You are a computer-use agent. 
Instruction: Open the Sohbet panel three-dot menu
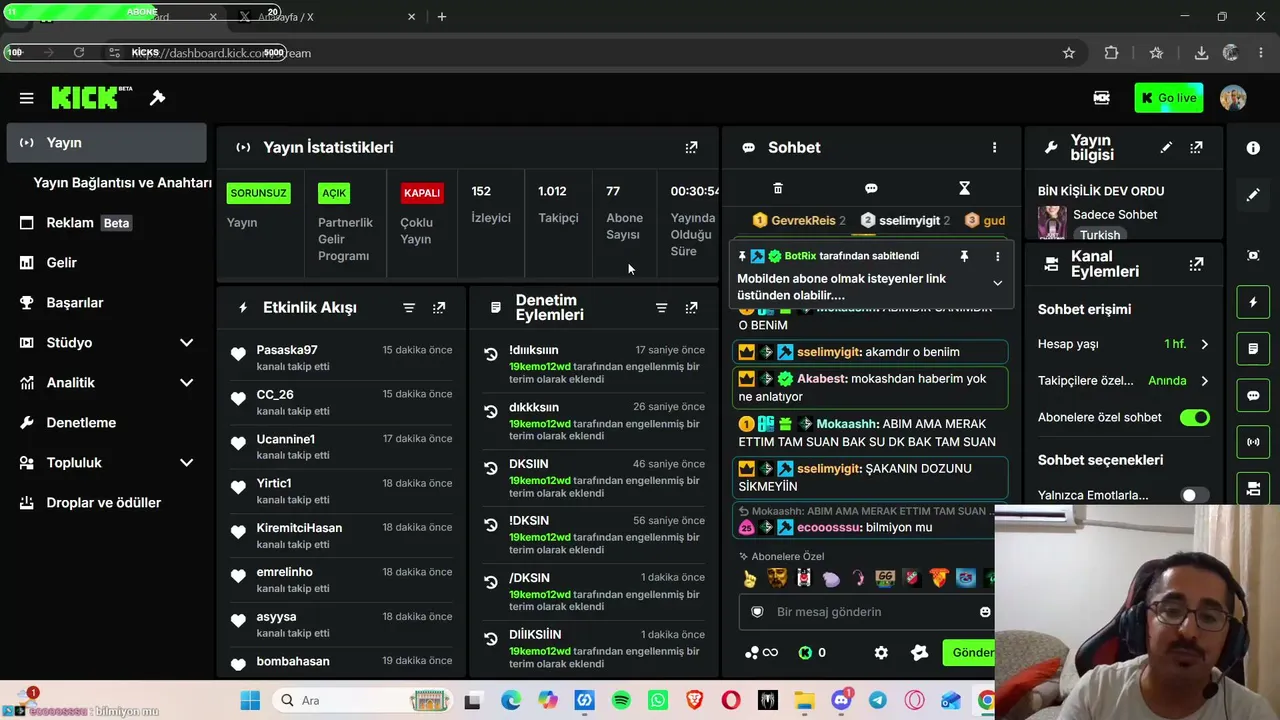[x=994, y=147]
